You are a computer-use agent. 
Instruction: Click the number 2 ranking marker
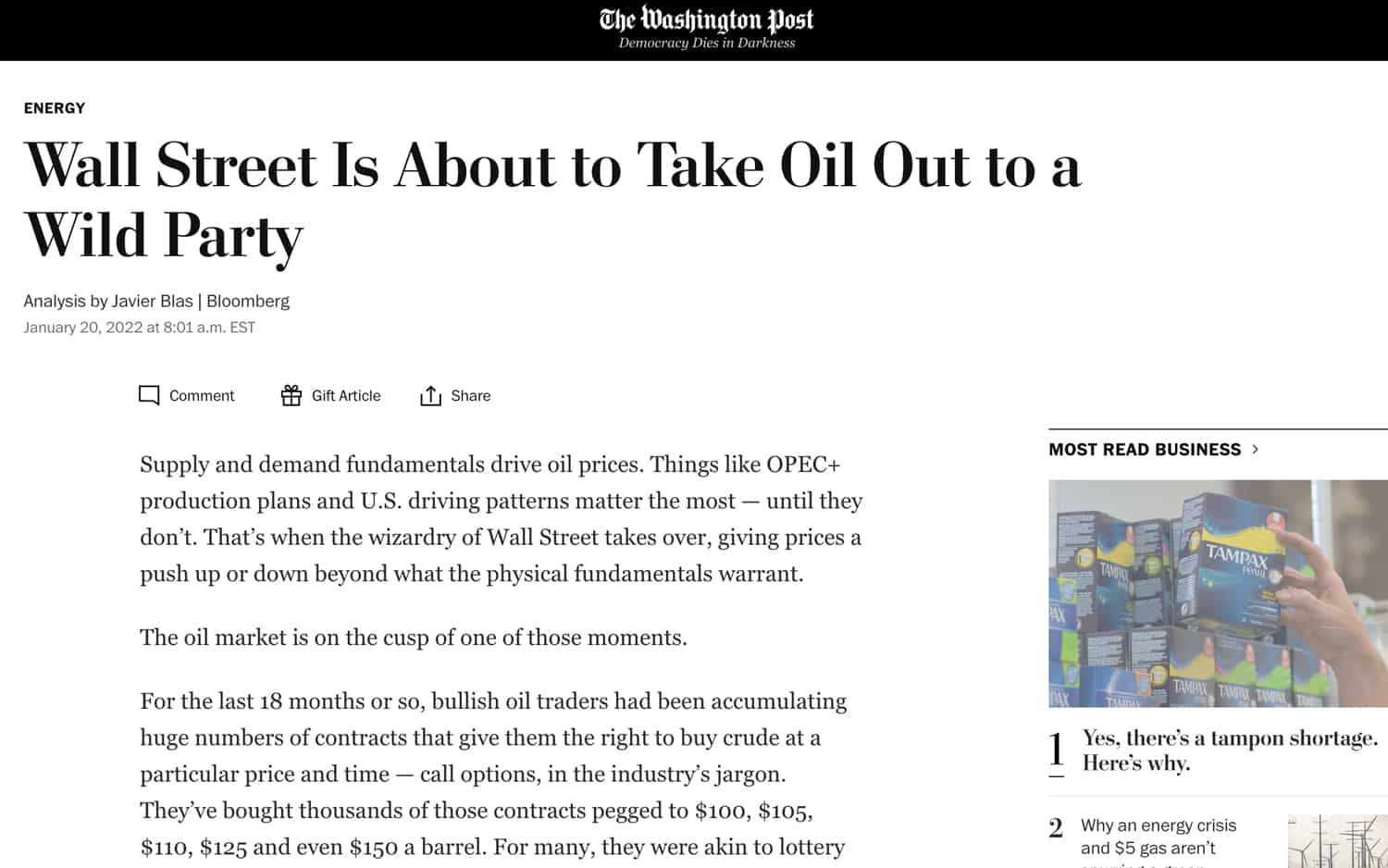tap(1056, 828)
